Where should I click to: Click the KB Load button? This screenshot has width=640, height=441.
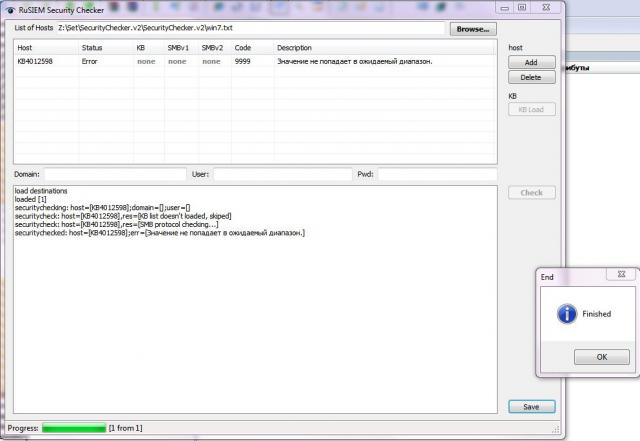click(531, 110)
